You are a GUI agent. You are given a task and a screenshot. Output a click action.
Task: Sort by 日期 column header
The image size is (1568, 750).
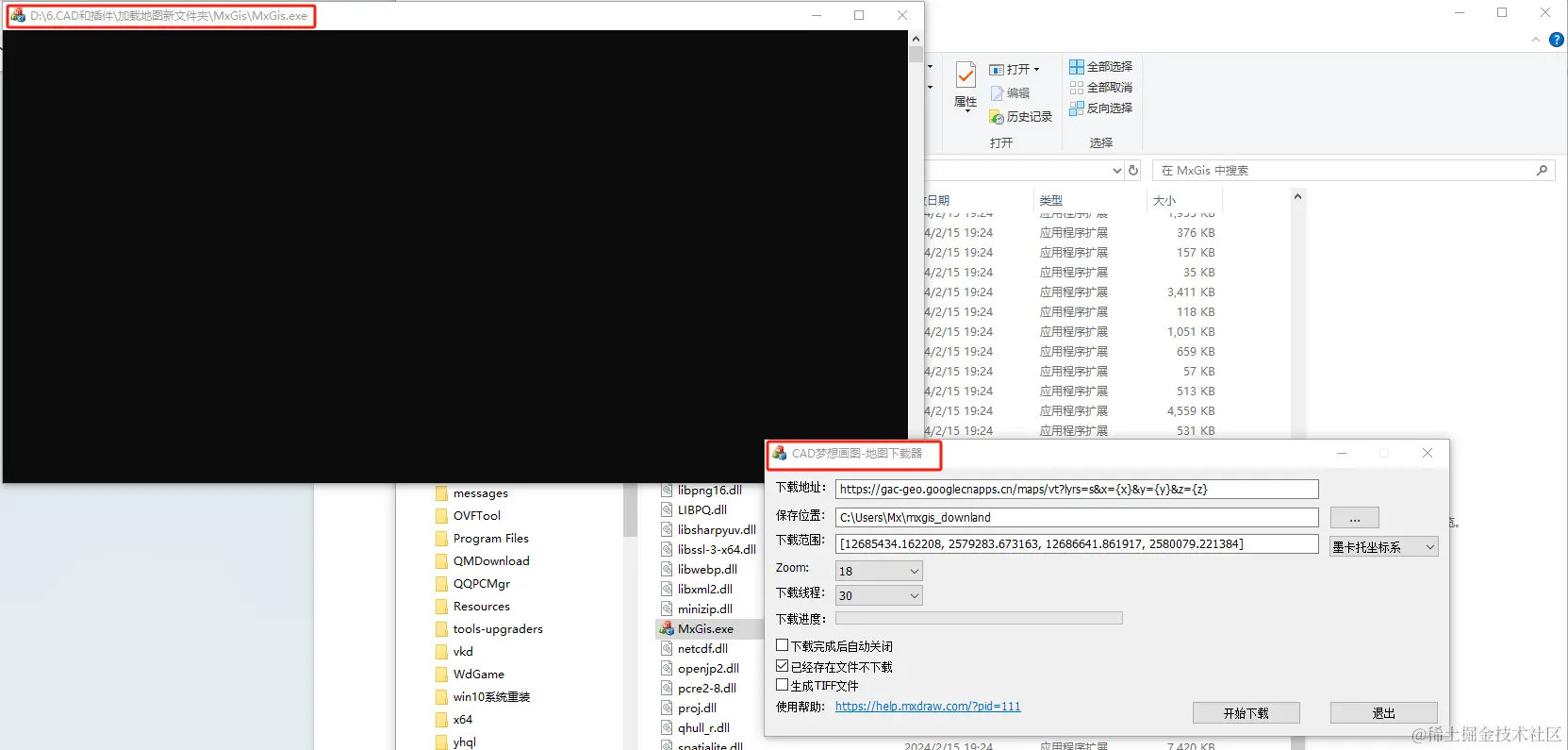tap(938, 201)
